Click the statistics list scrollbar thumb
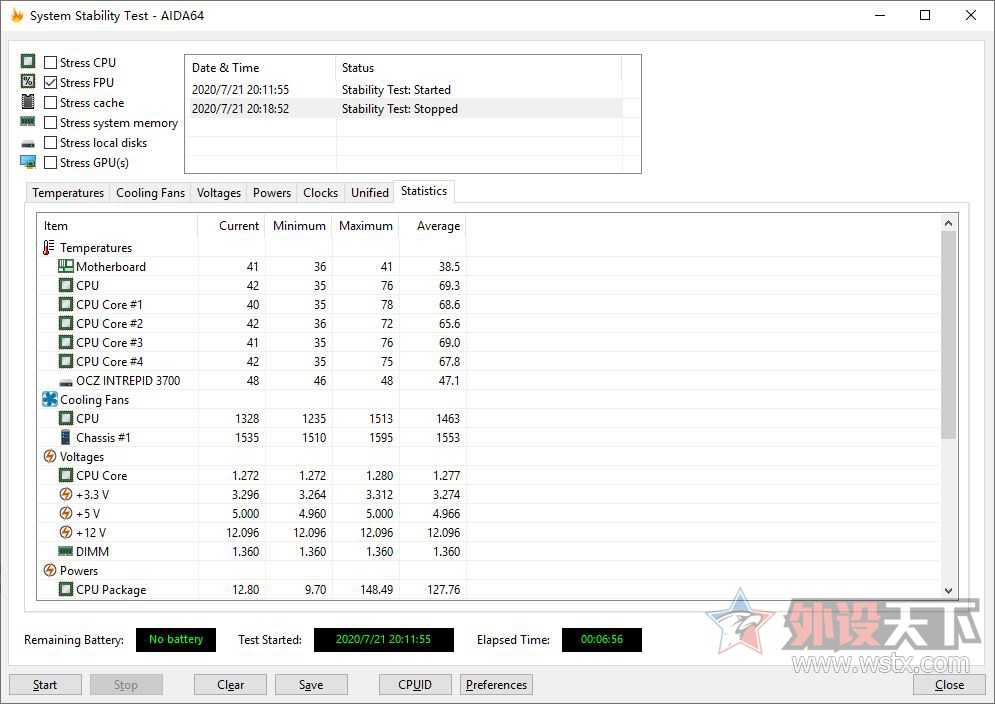The width and height of the screenshot is (995, 704). tap(948, 335)
